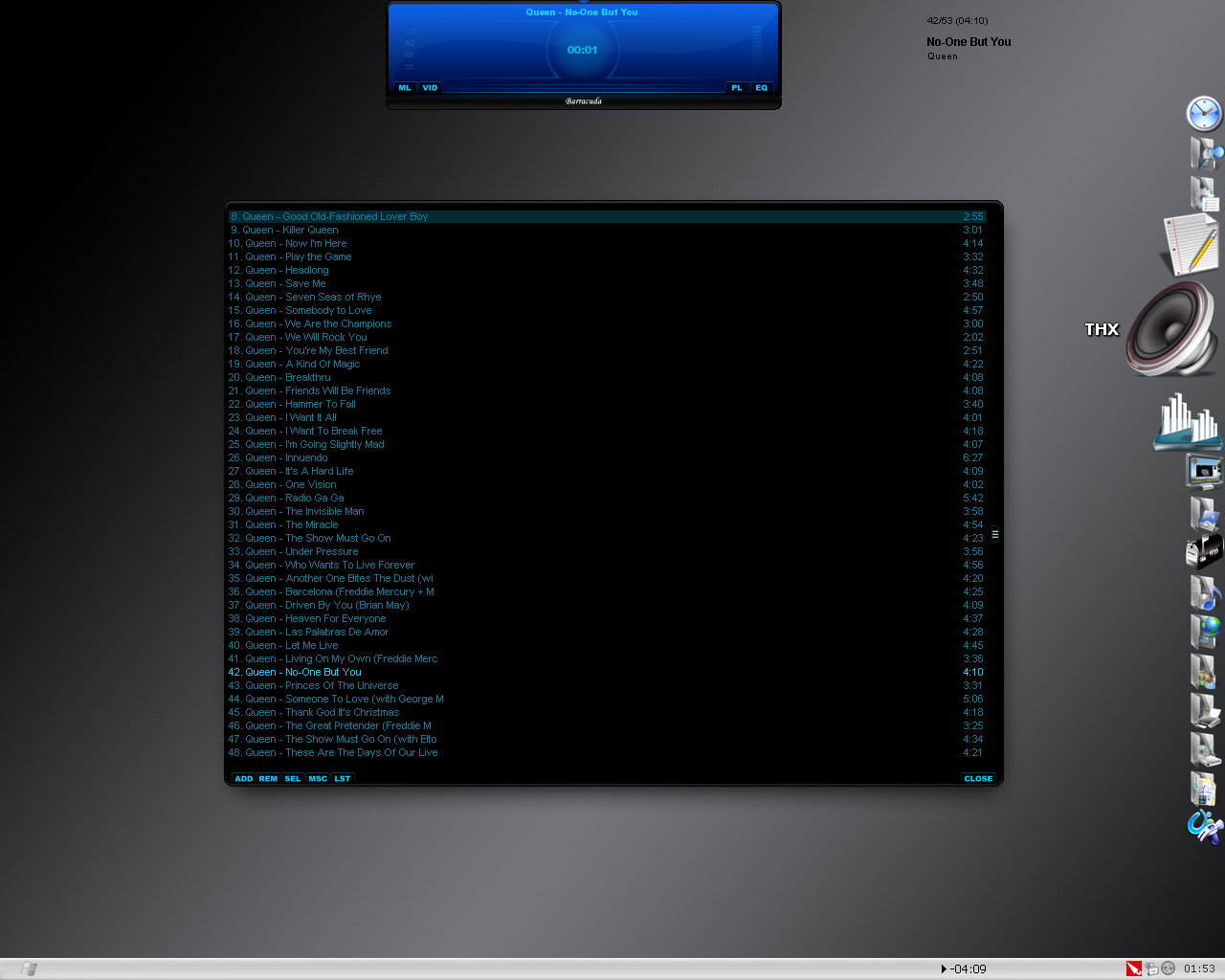1225x980 pixels.
Task: Open the pictures folder dock icon
Action: tap(1205, 513)
